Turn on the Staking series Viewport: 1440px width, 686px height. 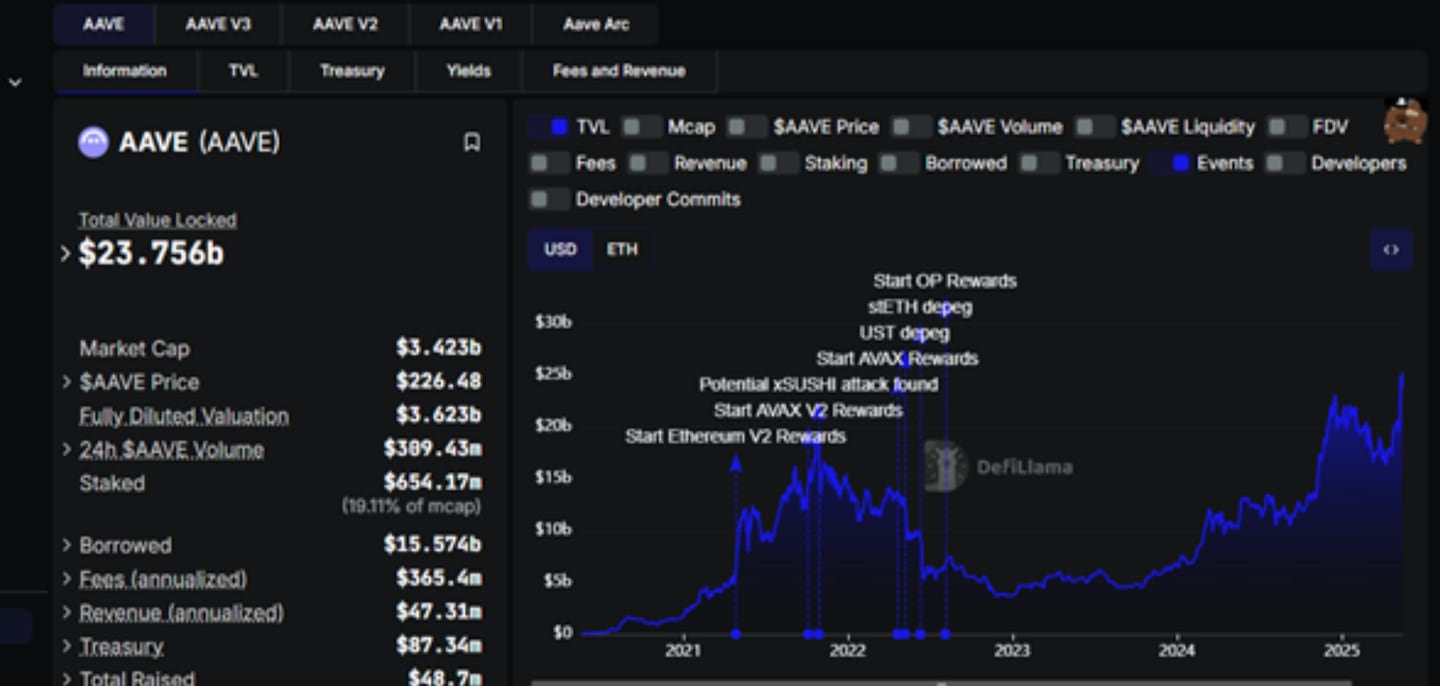(x=778, y=163)
